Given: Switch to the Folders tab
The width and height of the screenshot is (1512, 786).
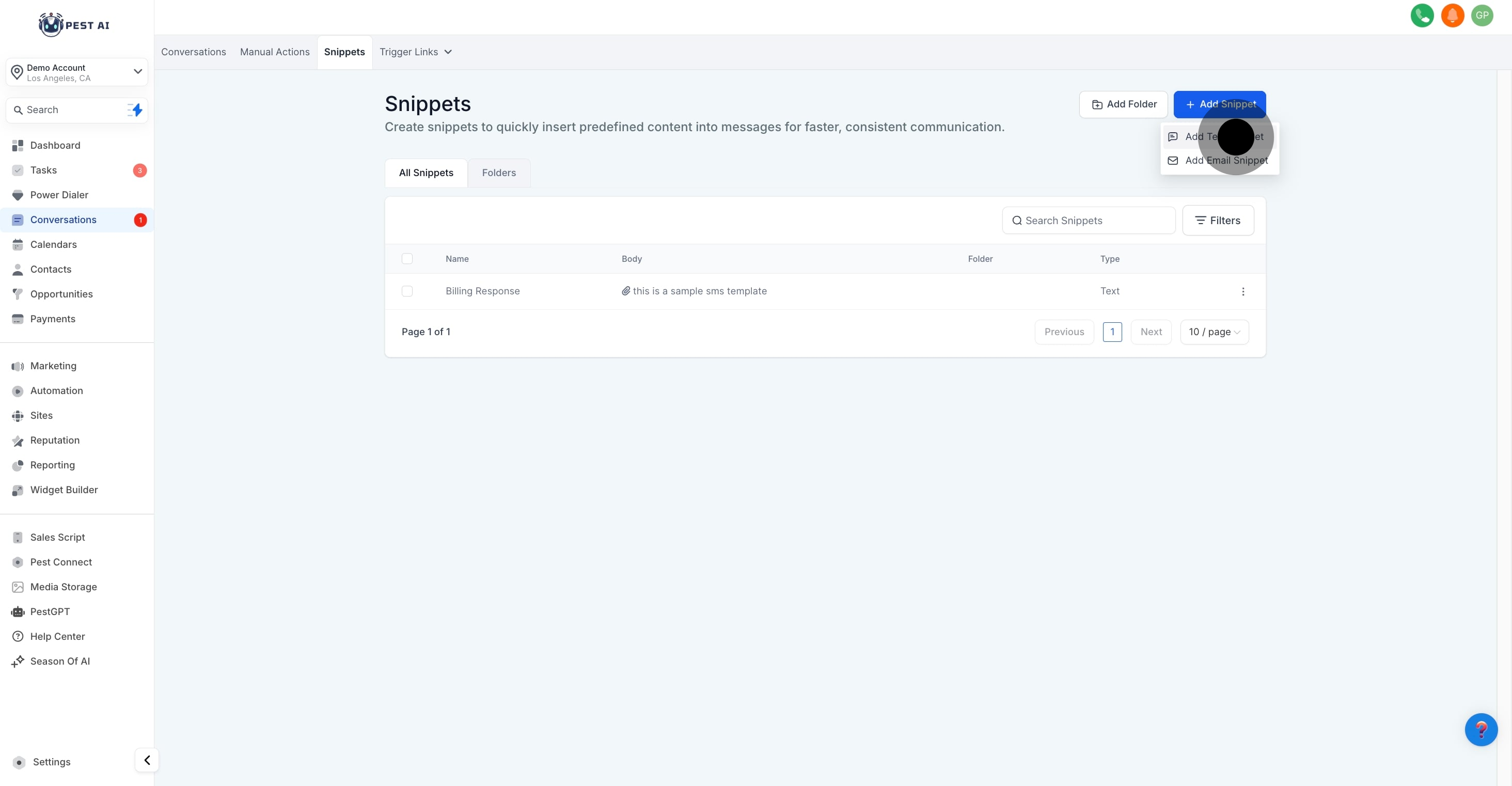Looking at the screenshot, I should tap(498, 172).
